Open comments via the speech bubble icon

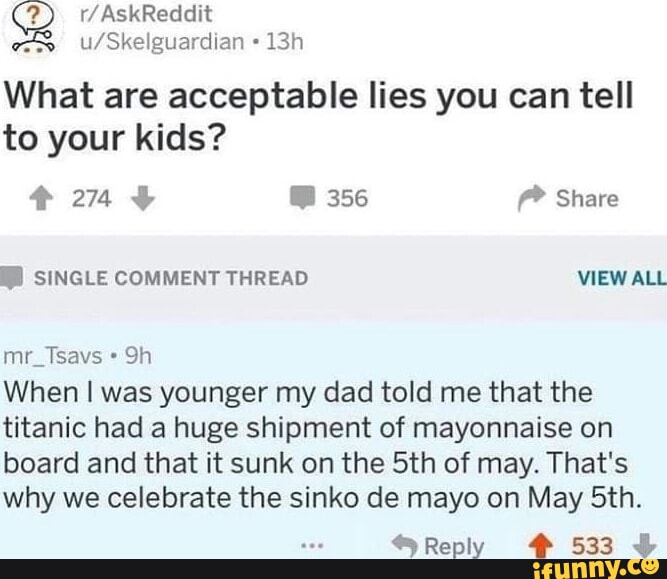tap(304, 198)
